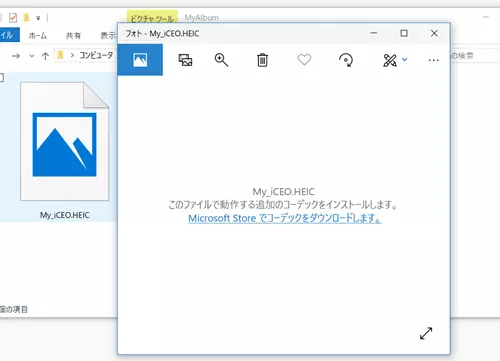Viewport: 500px width, 361px height.
Task: Open the more options ellipsis menu
Action: pyautogui.click(x=433, y=60)
